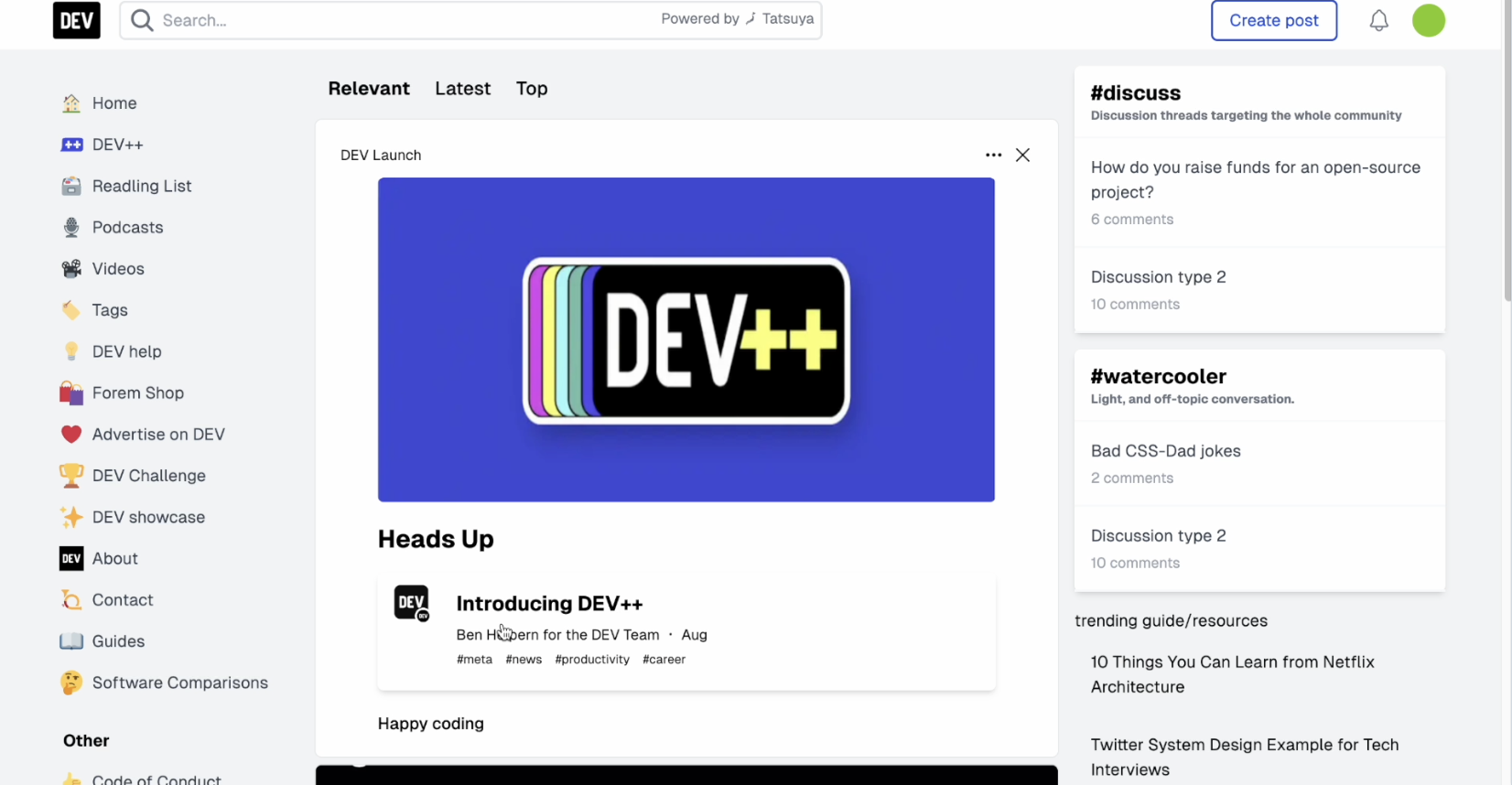The width and height of the screenshot is (1512, 785).
Task: Dismiss the DEV Launch card
Action: click(x=1022, y=155)
